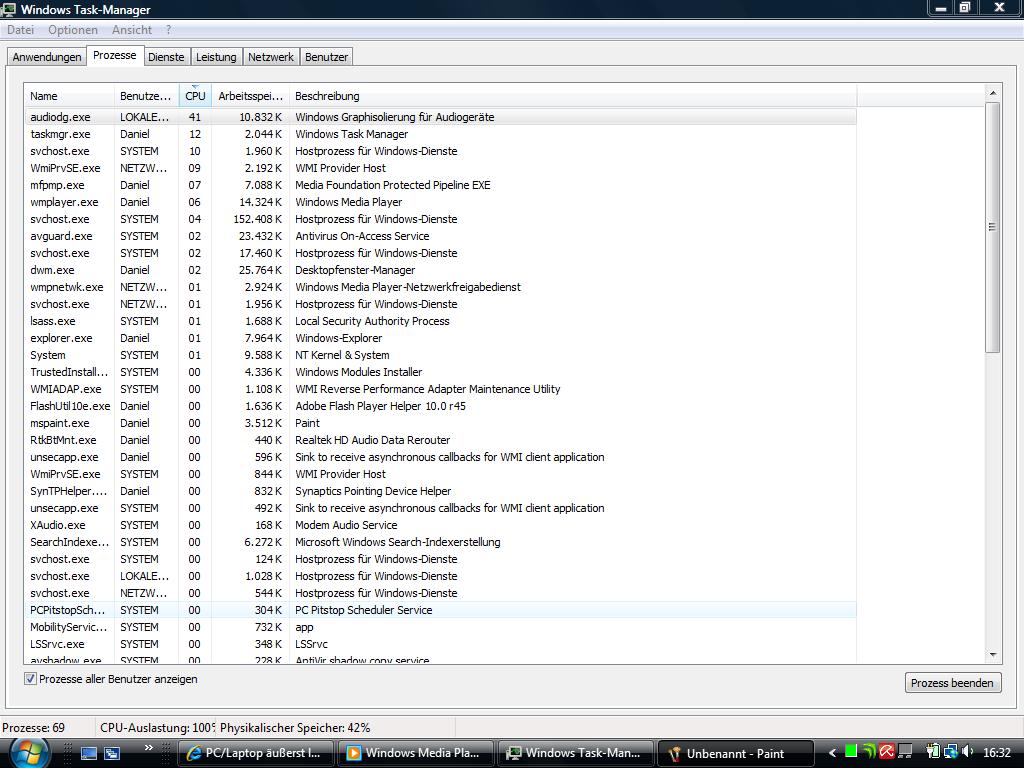Click the Task Manager icon in the title bar

pyautogui.click(x=8, y=9)
